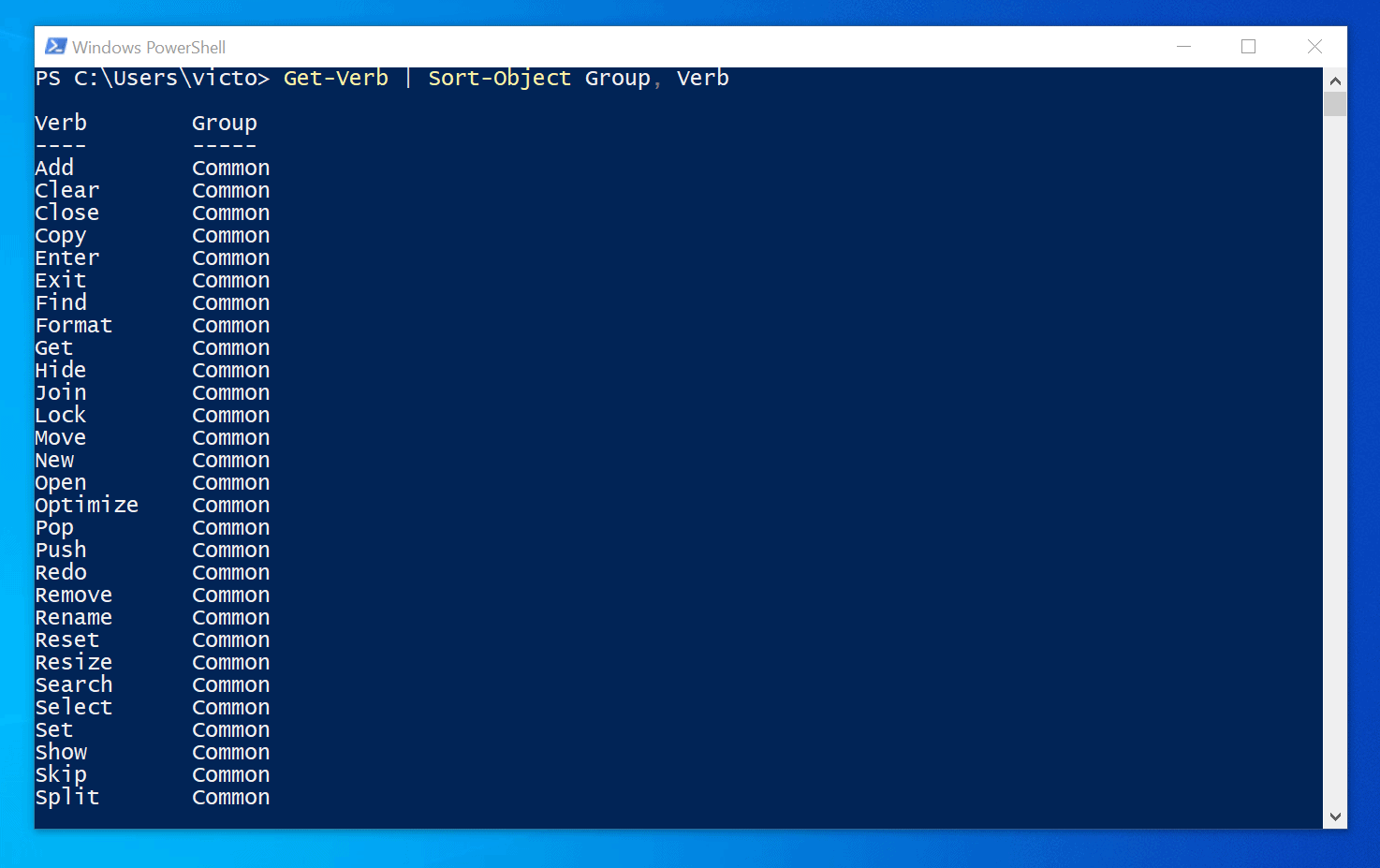Click the vertical scrollbar thumb
Image resolution: width=1380 pixels, height=868 pixels.
tap(1335, 104)
